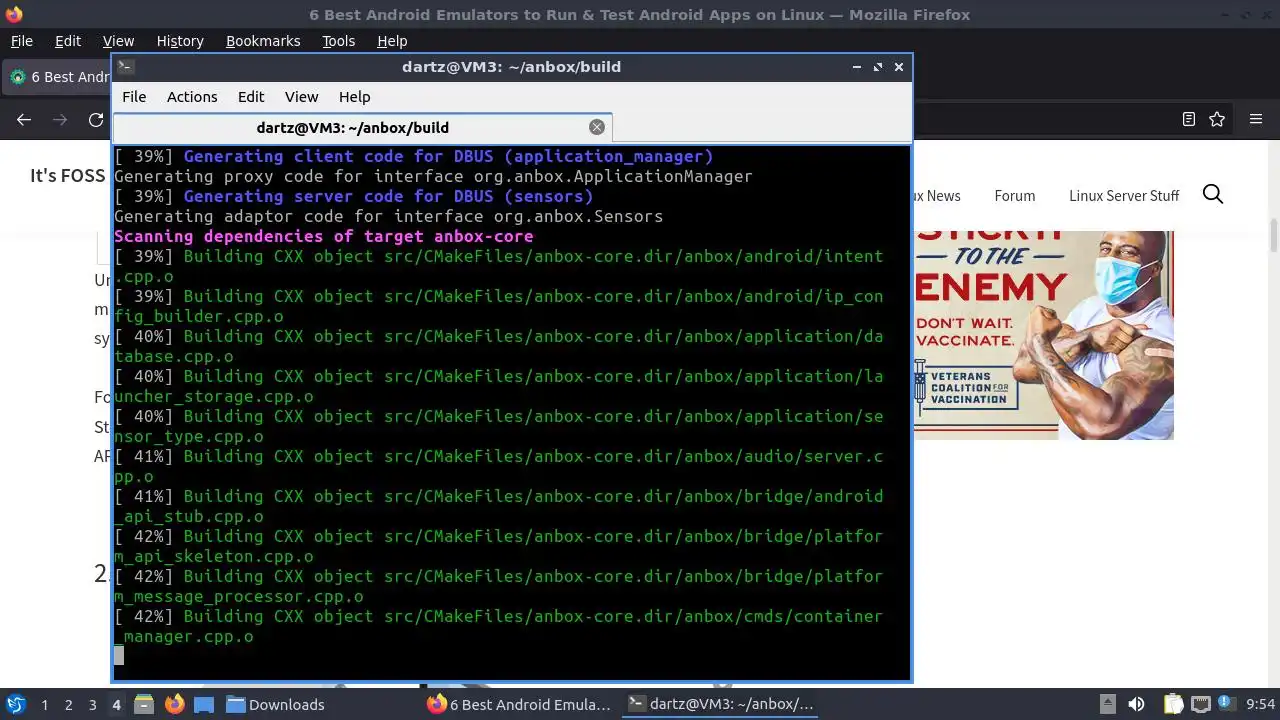1280x720 pixels.
Task: Click the website search magnifier icon
Action: tap(1213, 194)
